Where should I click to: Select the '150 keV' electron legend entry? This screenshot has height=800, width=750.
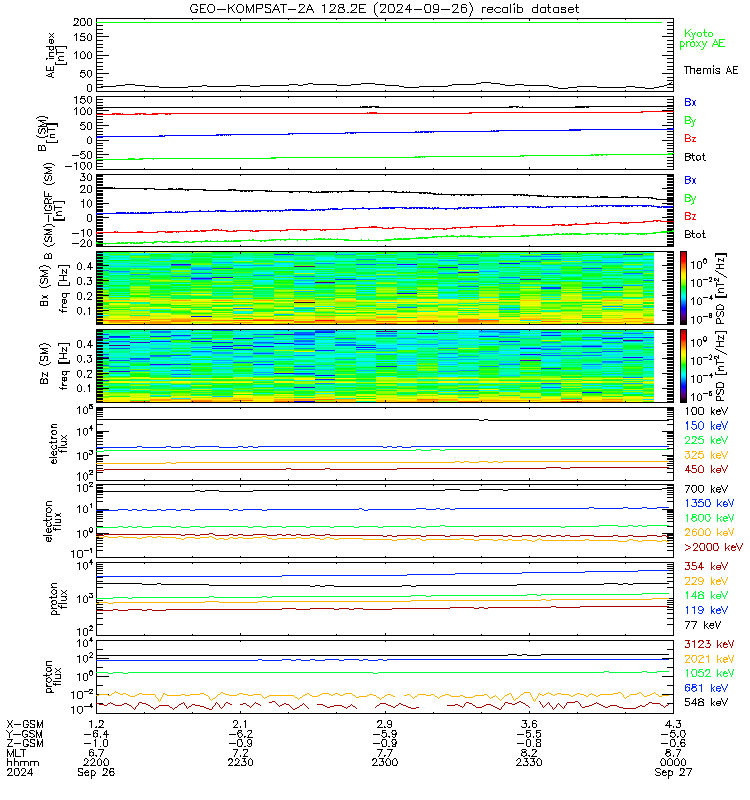click(706, 426)
